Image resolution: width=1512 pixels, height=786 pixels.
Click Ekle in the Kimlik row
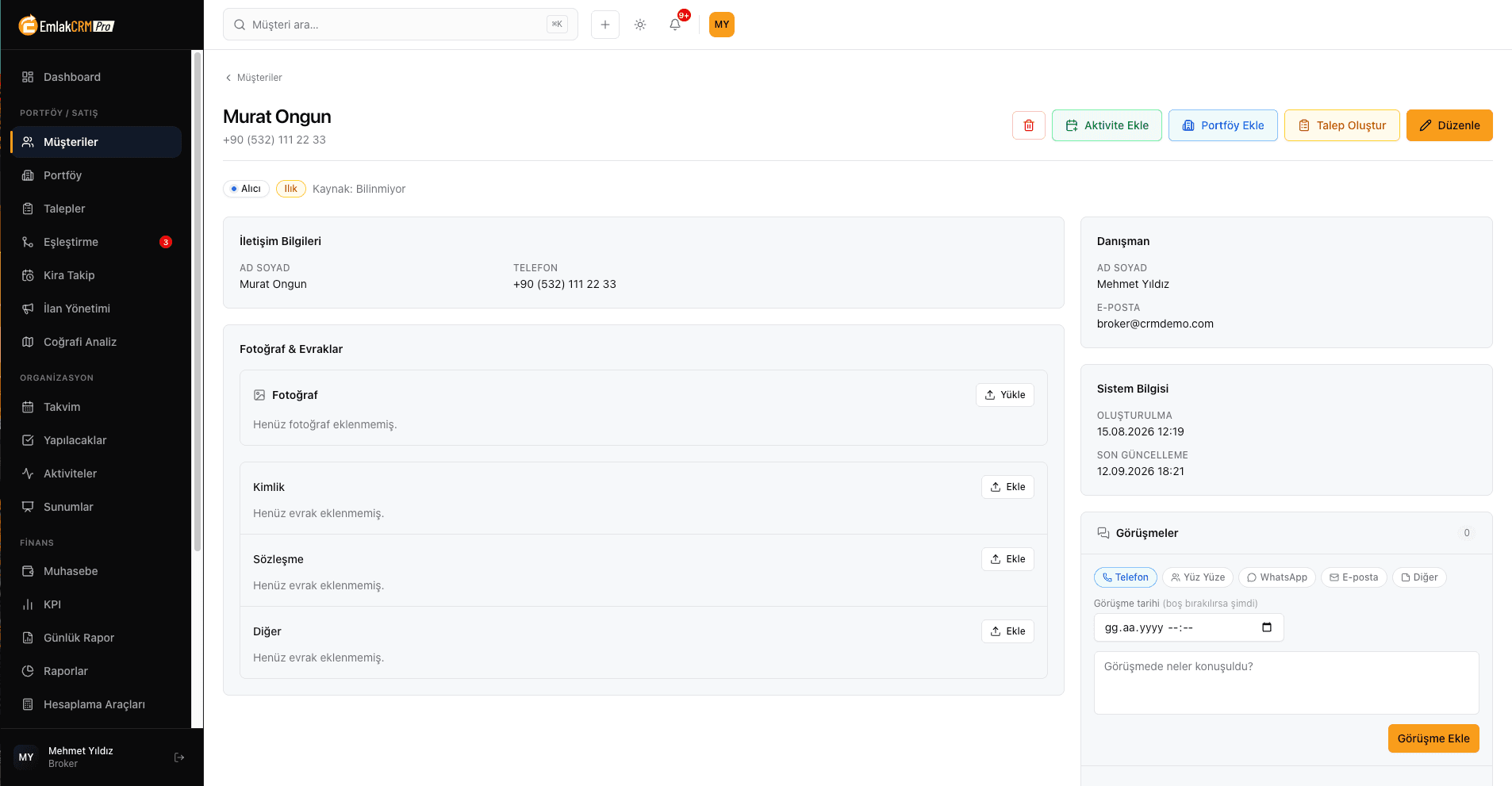(1007, 487)
